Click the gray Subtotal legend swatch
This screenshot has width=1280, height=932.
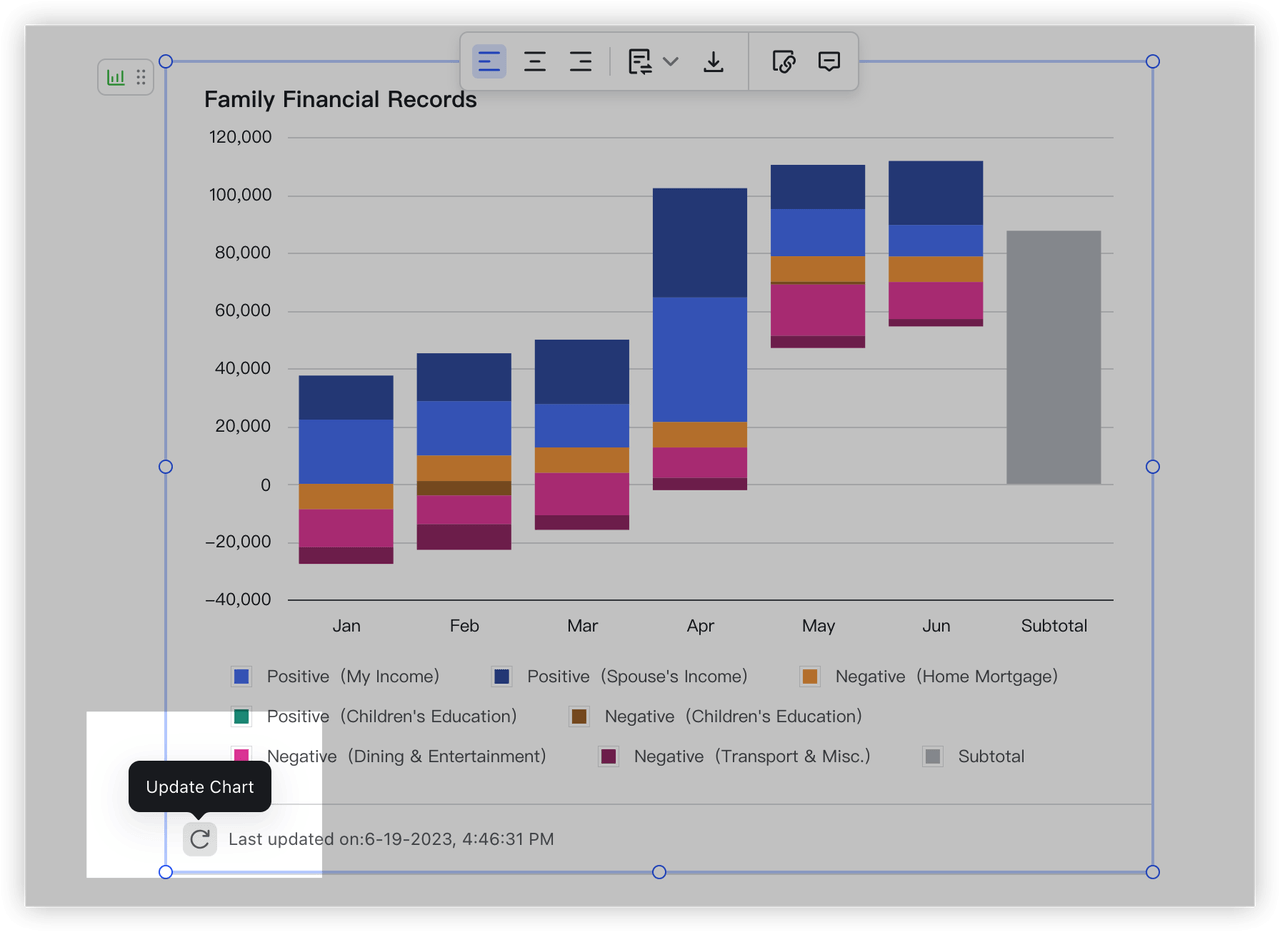933,757
